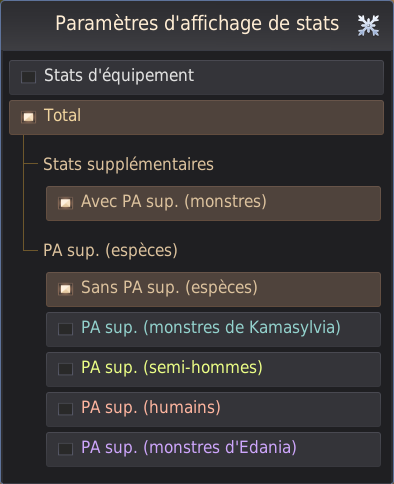Choose the yellow semi-hommes label

pos(172,368)
